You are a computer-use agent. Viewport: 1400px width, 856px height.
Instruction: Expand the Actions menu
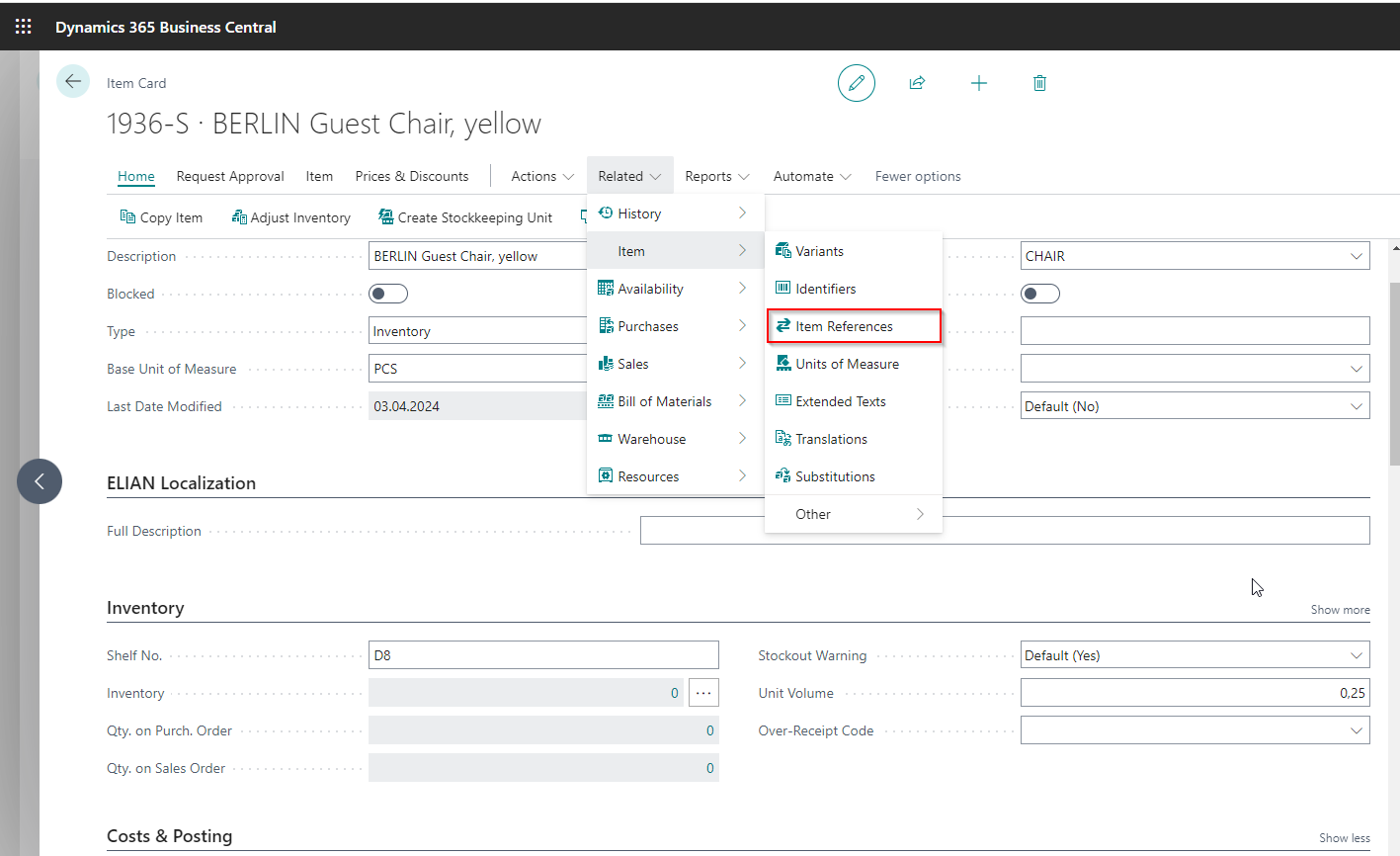click(542, 176)
